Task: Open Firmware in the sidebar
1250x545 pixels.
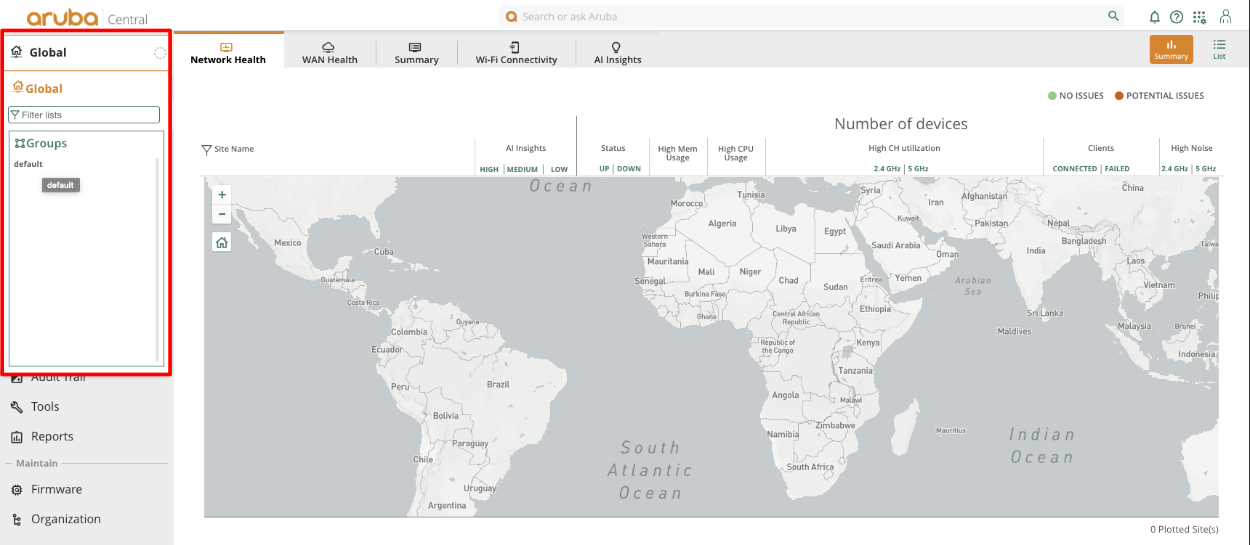Action: (56, 489)
